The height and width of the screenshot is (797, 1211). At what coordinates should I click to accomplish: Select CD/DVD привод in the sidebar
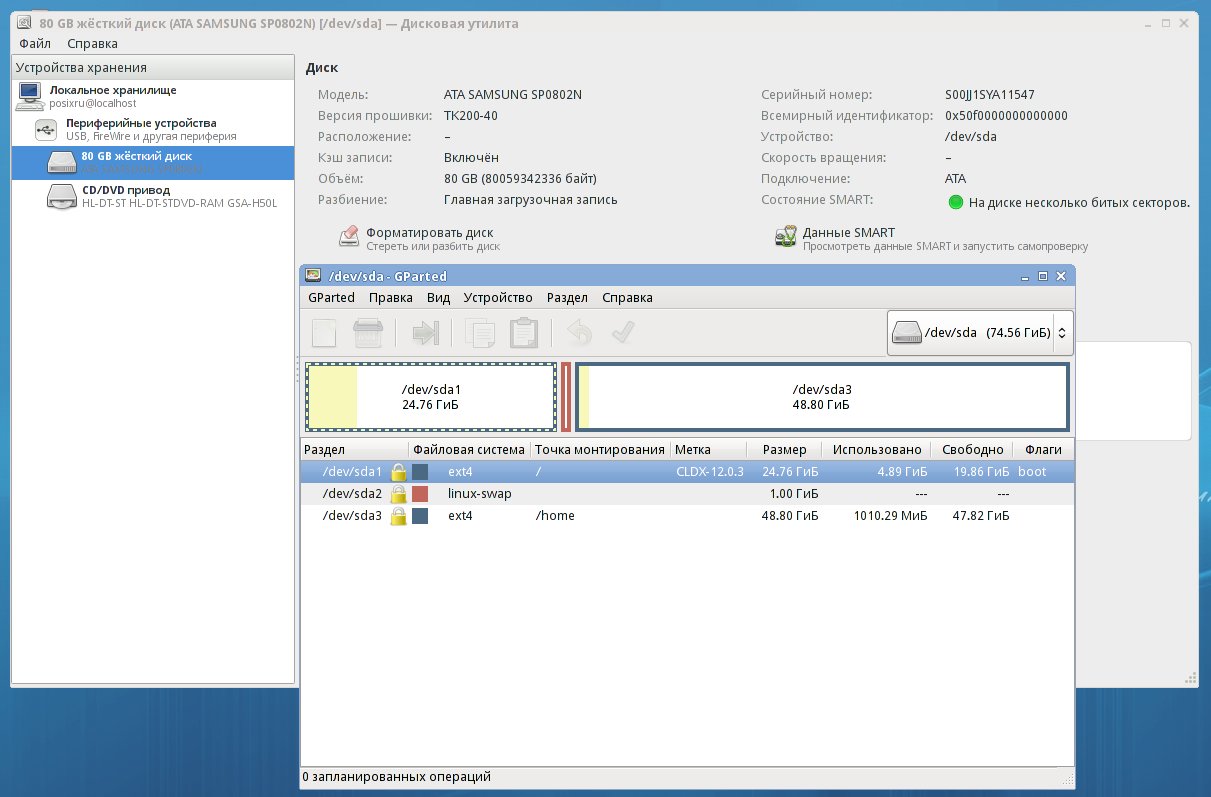coord(153,196)
